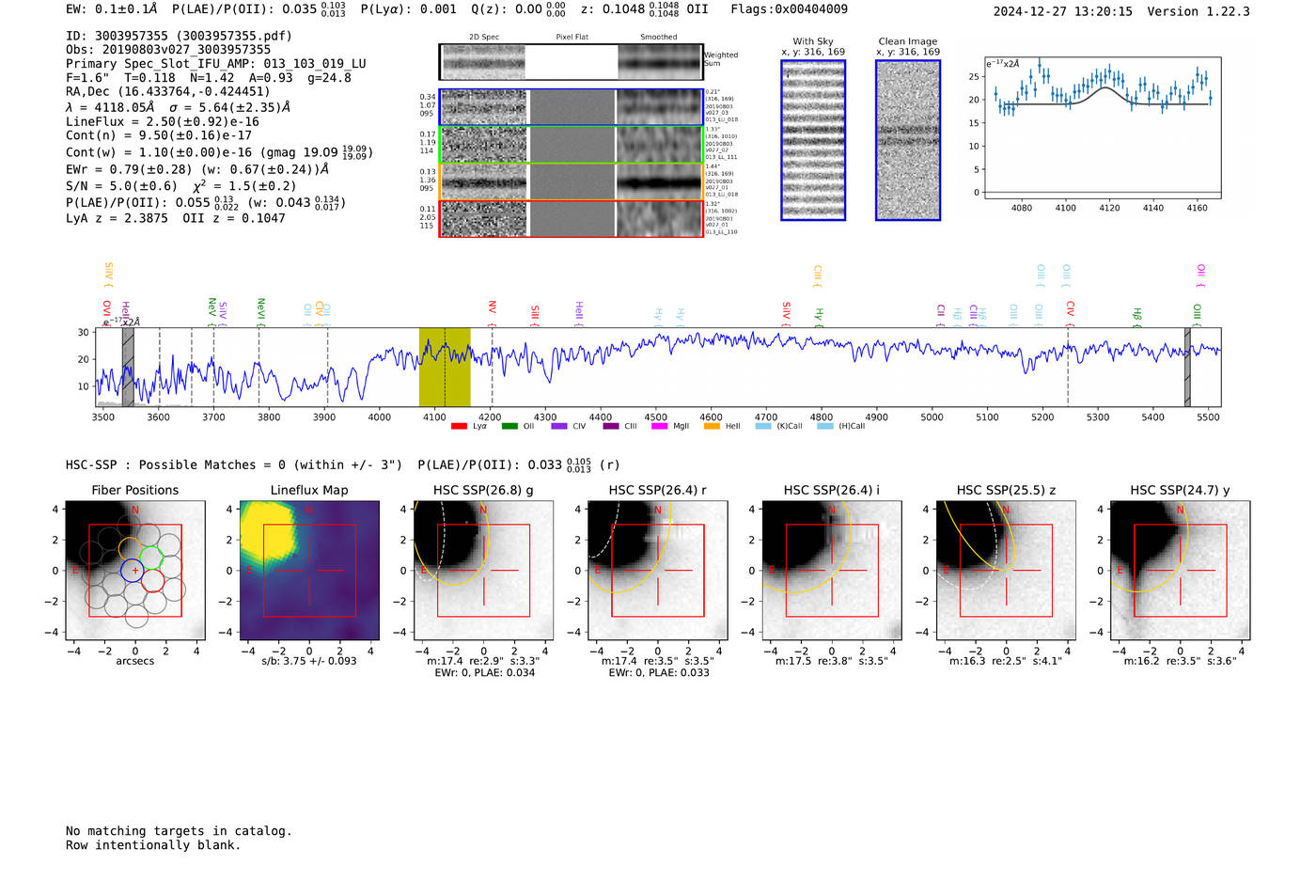Click the S/N = 5.0(±0.6) text
Image resolution: width=1316 pixels, height=896 pixels.
(x=121, y=186)
